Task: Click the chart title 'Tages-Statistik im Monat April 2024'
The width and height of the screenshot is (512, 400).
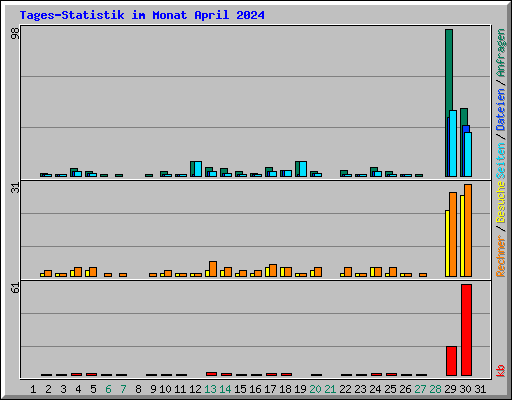Action: [x=142, y=15]
